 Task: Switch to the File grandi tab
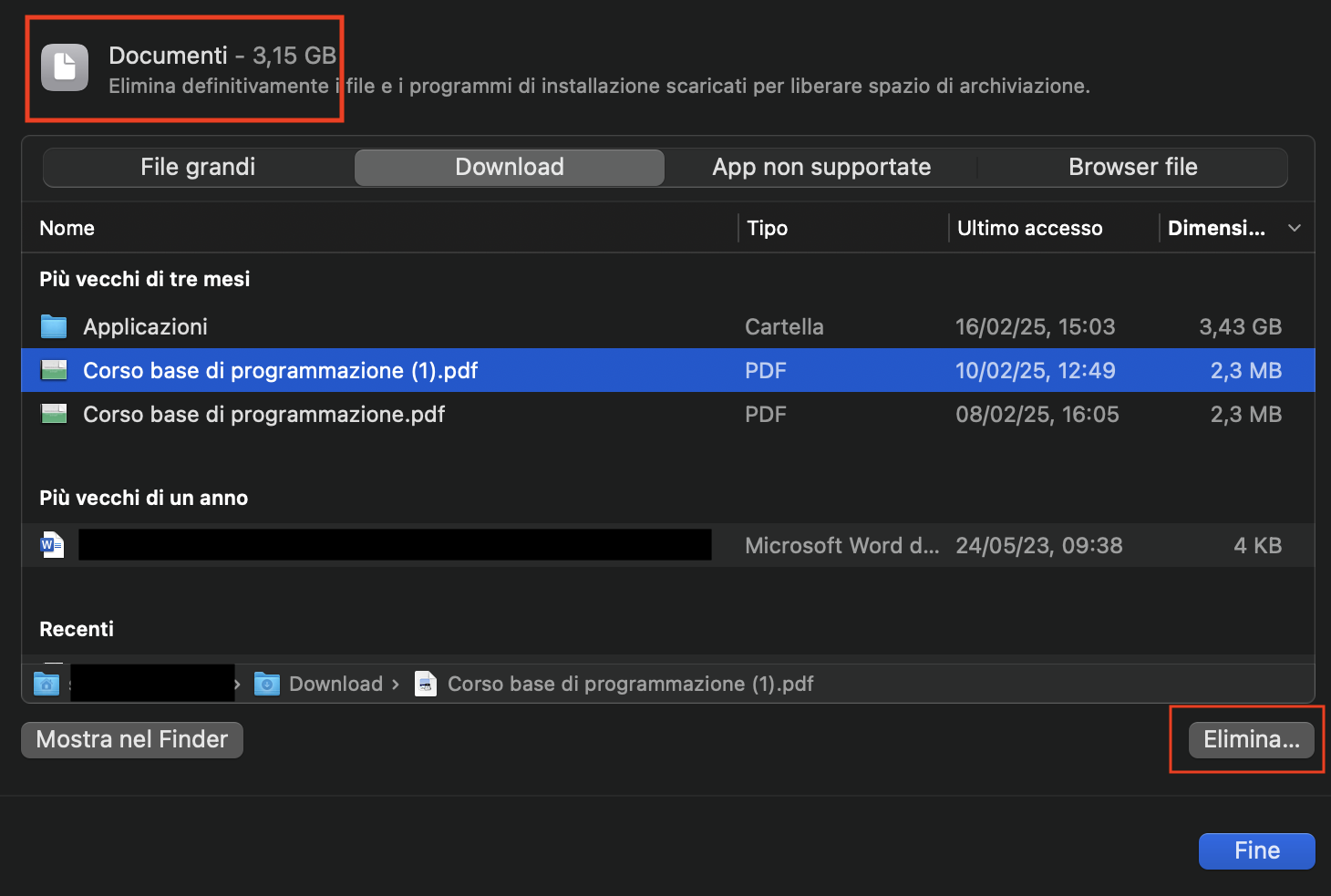click(x=198, y=167)
